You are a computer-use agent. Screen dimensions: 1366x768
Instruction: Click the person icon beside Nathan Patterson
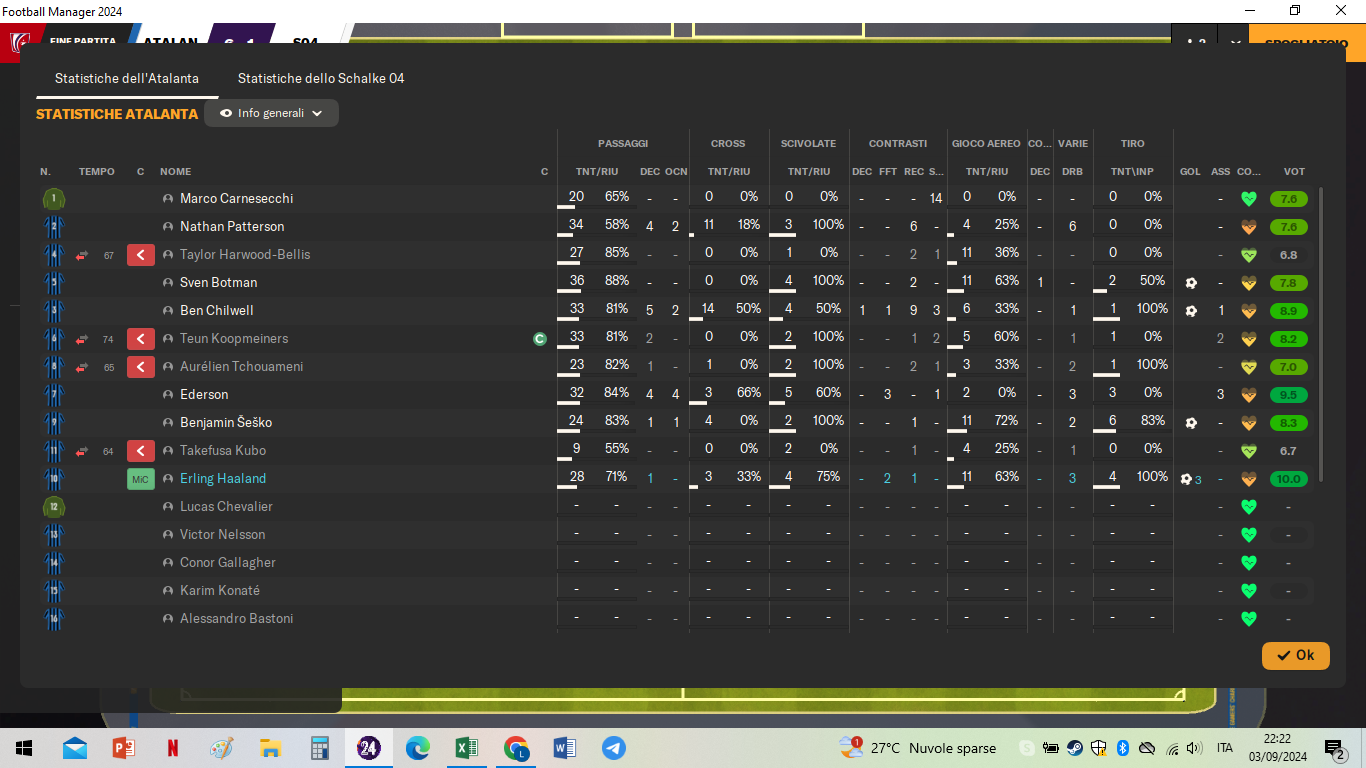coord(168,226)
